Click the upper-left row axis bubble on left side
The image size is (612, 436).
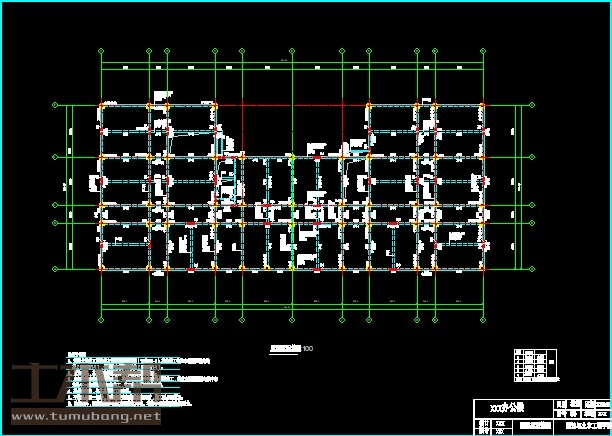coord(55,103)
